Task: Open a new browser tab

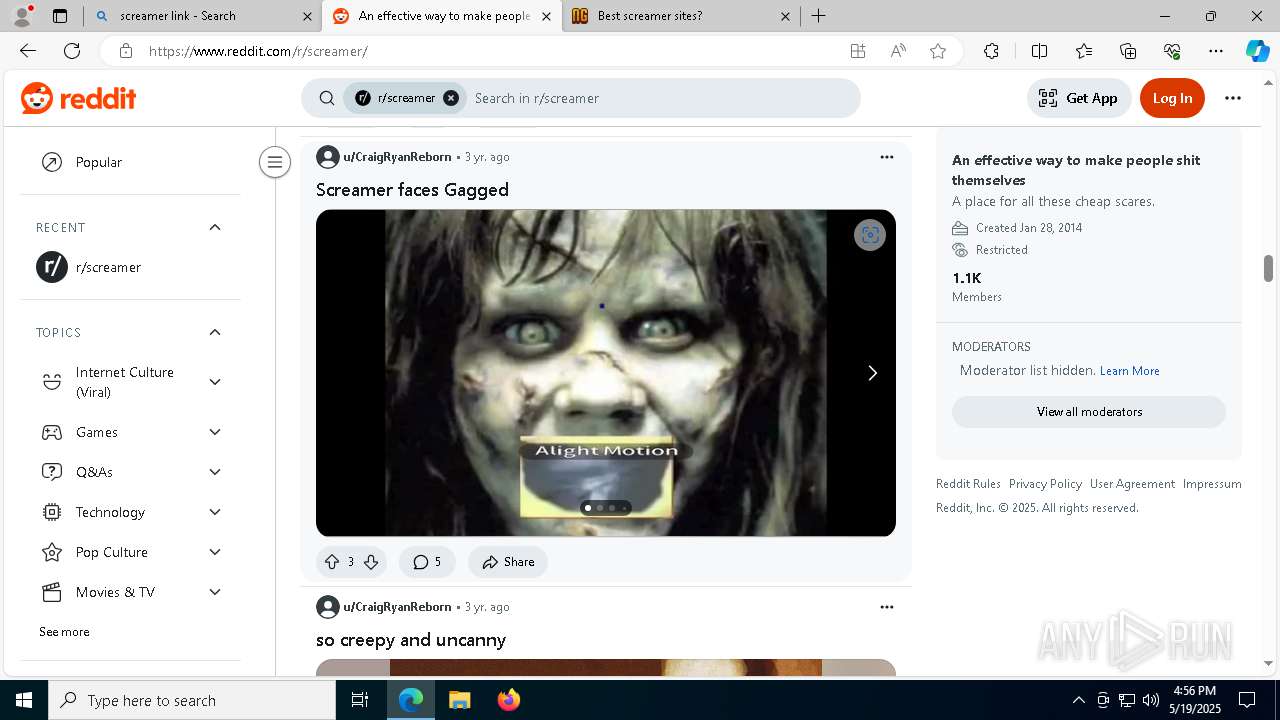Action: pyautogui.click(x=819, y=16)
